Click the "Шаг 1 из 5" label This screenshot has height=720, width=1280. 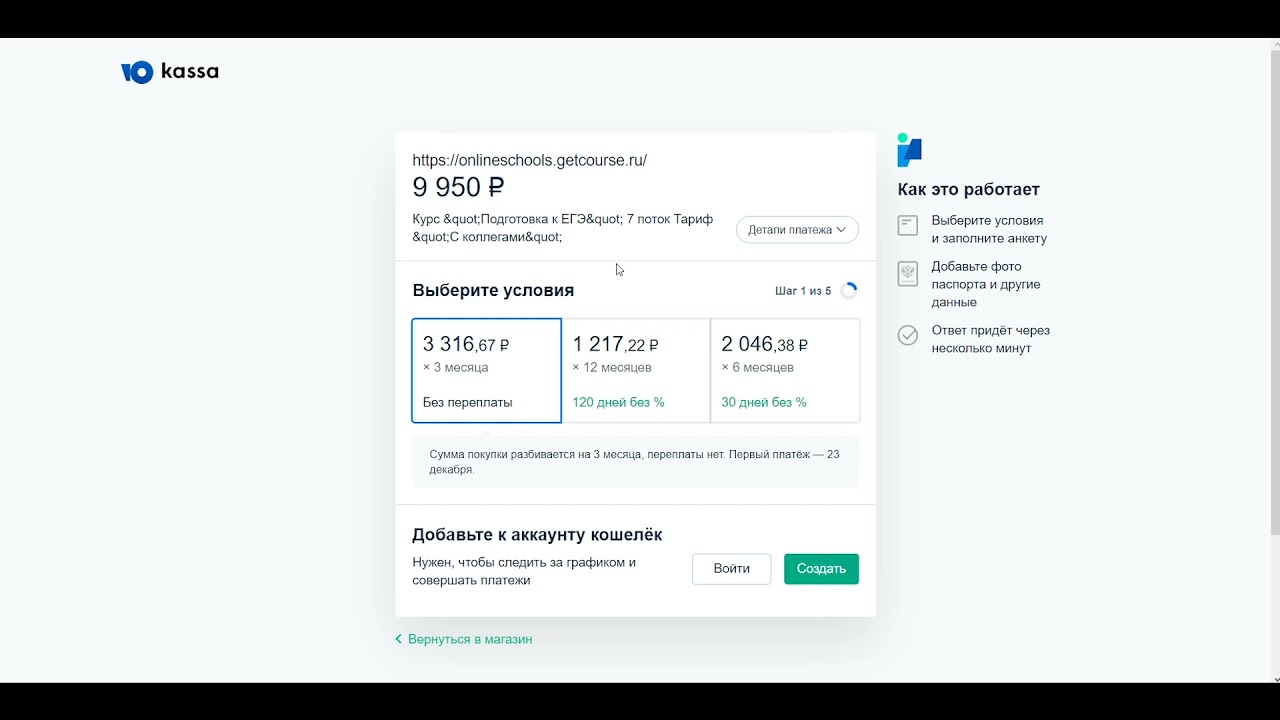click(803, 291)
